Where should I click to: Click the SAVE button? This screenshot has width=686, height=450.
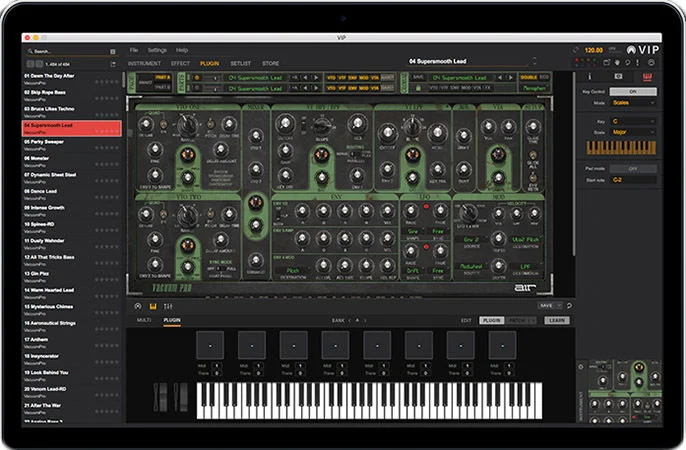coord(546,306)
